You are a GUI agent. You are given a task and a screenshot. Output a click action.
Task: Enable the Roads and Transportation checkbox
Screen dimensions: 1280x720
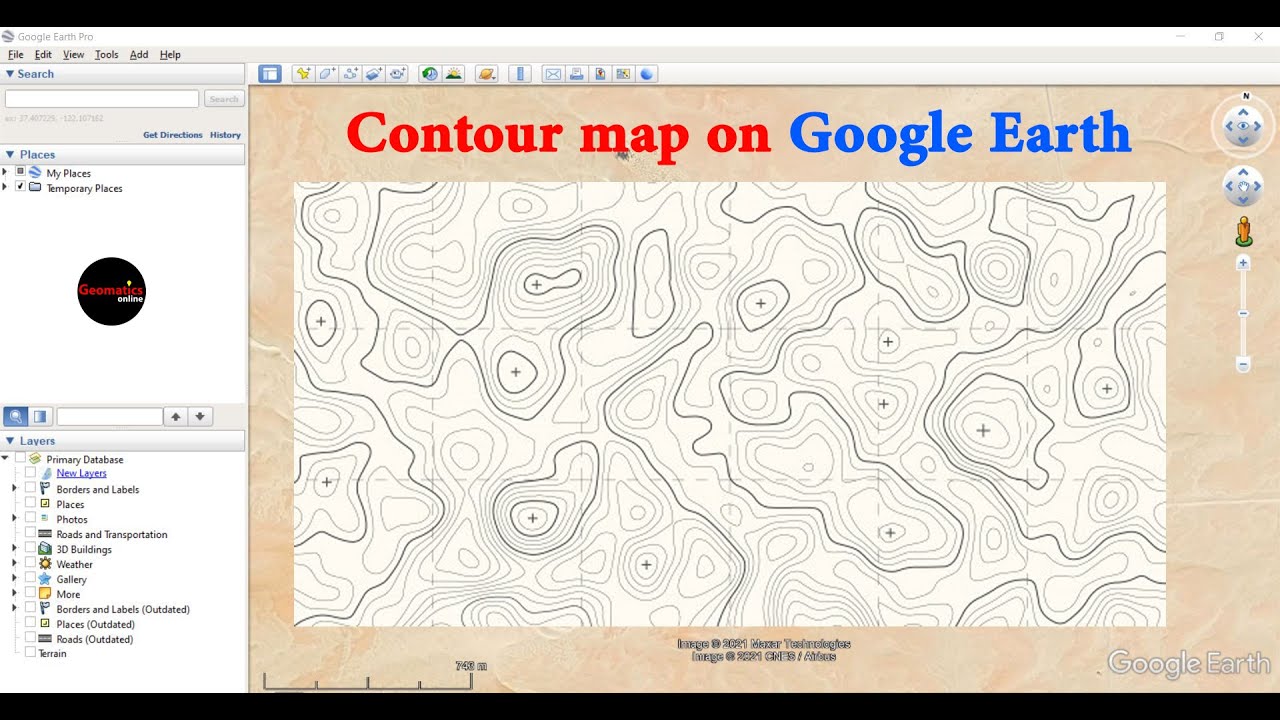[x=30, y=534]
